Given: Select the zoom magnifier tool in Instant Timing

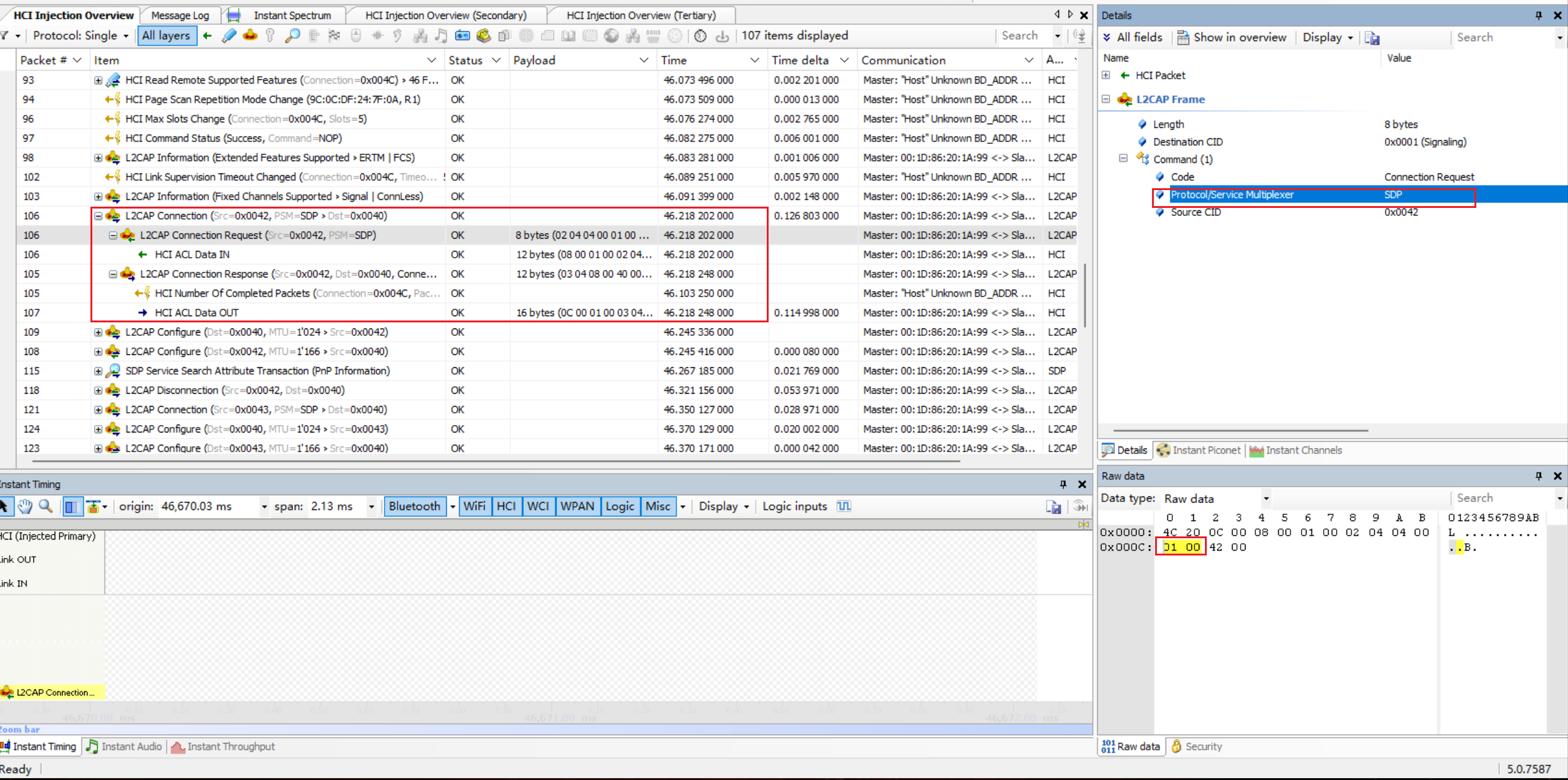Looking at the screenshot, I should tap(46, 506).
